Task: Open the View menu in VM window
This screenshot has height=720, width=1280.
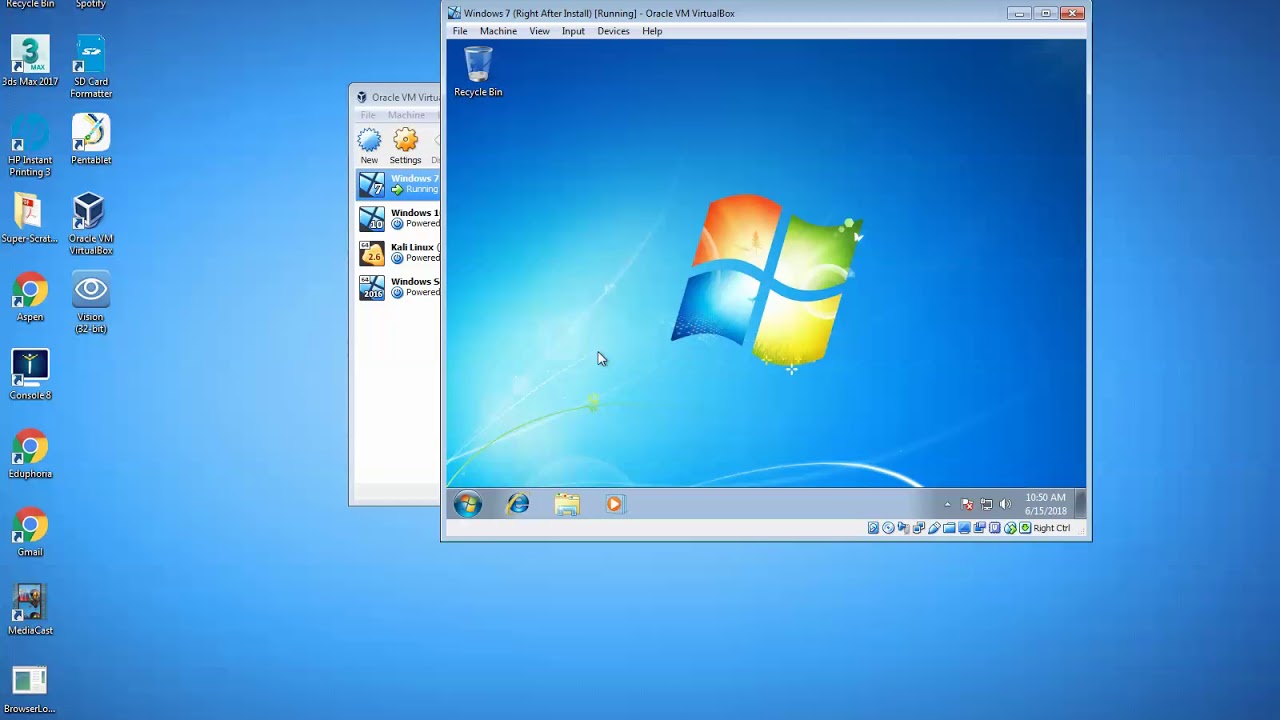Action: tap(539, 31)
